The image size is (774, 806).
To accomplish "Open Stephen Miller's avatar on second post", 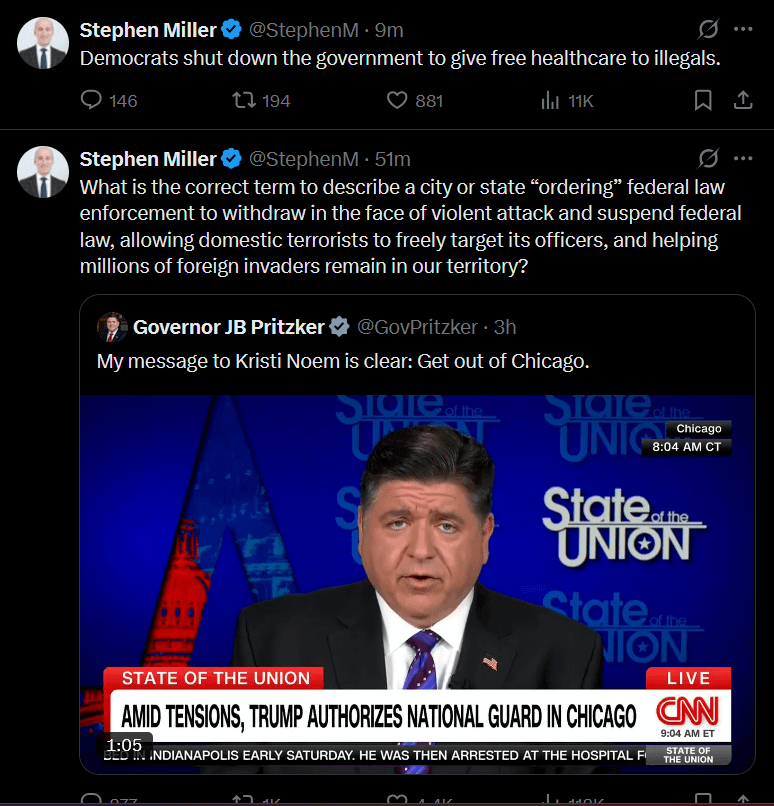I will tap(43, 171).
